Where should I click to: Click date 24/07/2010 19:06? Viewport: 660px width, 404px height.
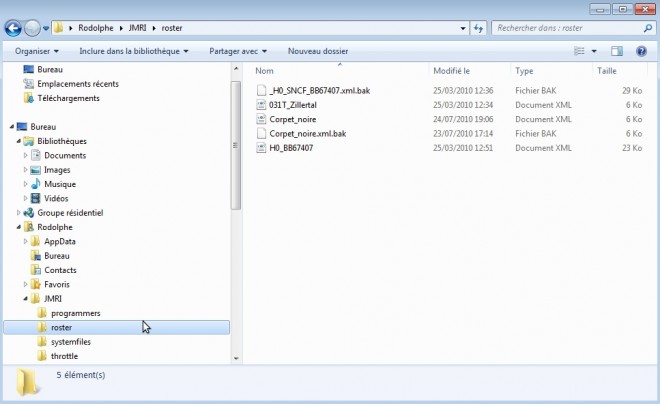click(x=463, y=119)
